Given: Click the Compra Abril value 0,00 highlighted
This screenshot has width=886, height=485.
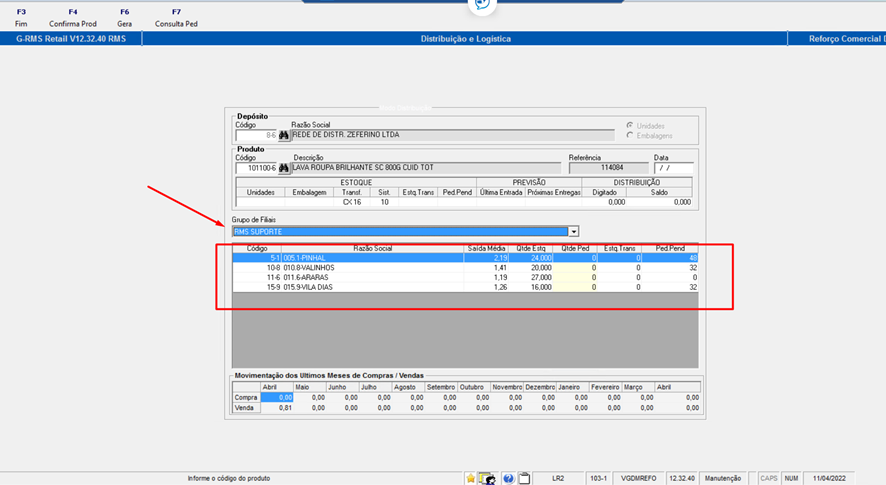Looking at the screenshot, I should click(x=277, y=397).
